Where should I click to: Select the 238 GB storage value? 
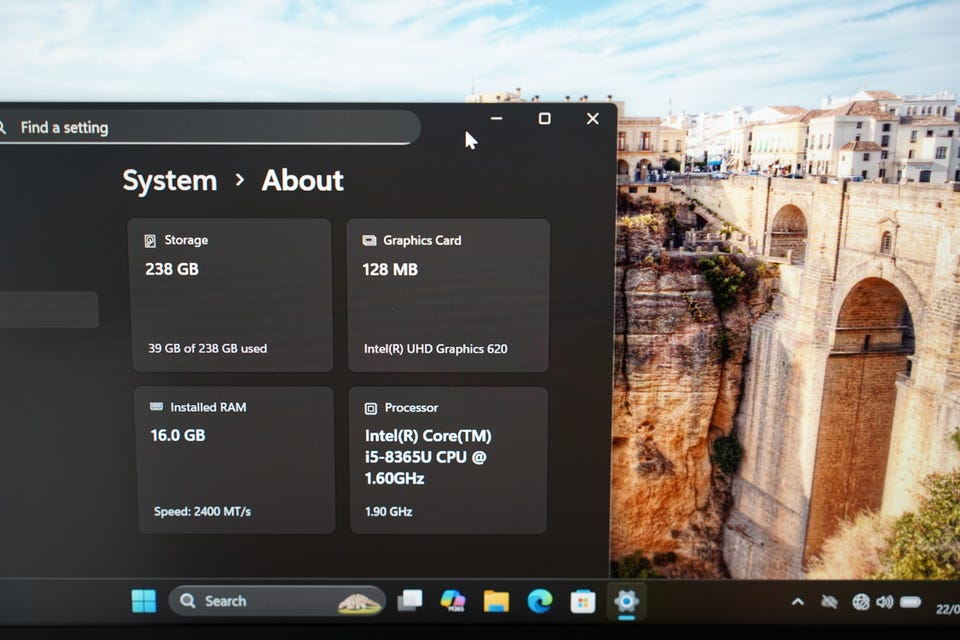click(x=172, y=269)
